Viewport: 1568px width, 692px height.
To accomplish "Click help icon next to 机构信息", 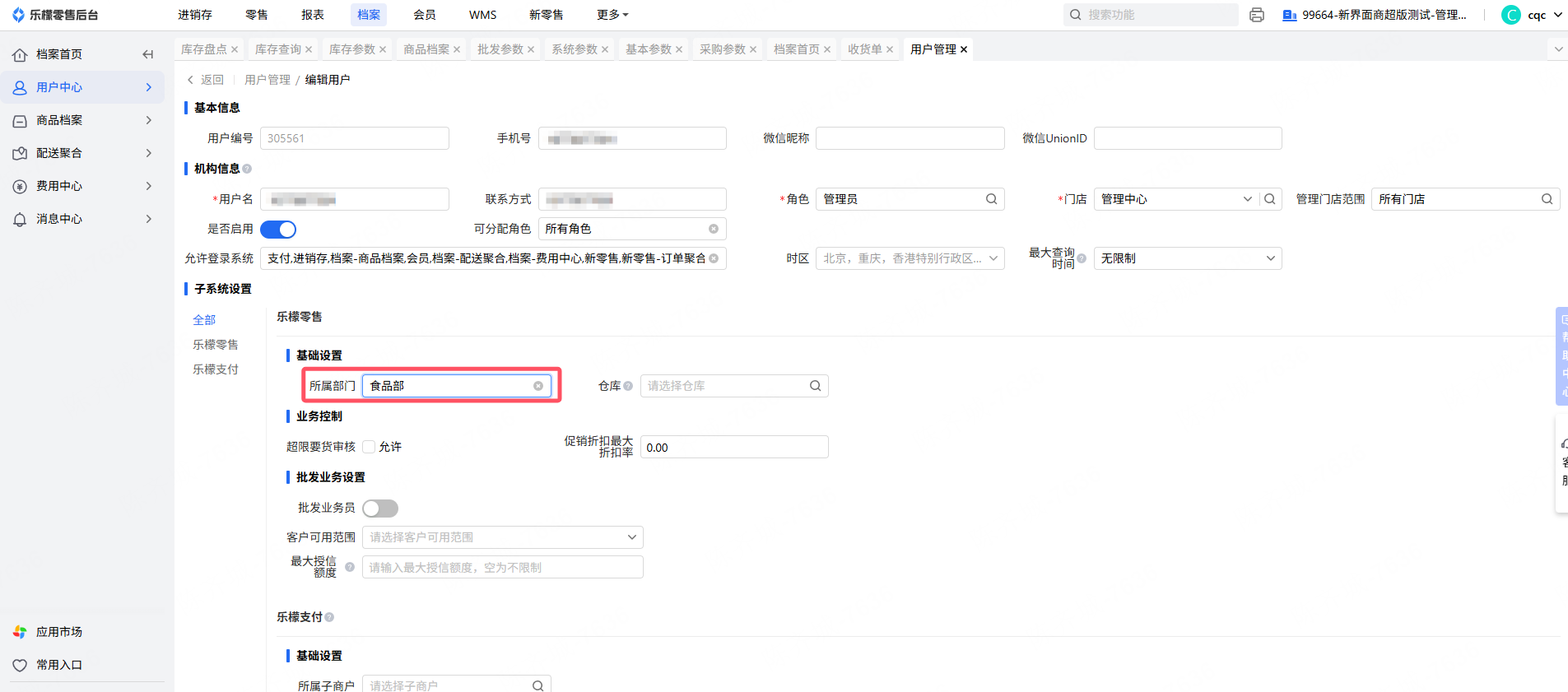I will [x=247, y=169].
